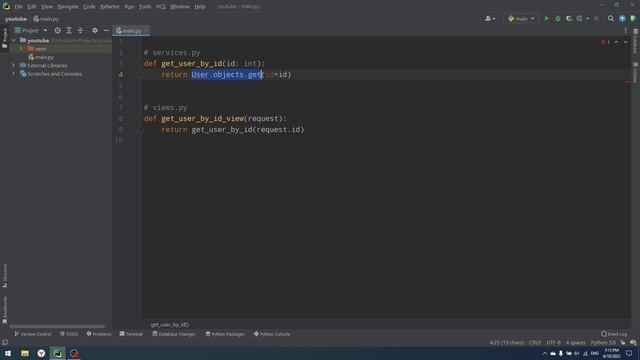640x360 pixels.
Task: Open Event Log
Action: [x=614, y=334]
